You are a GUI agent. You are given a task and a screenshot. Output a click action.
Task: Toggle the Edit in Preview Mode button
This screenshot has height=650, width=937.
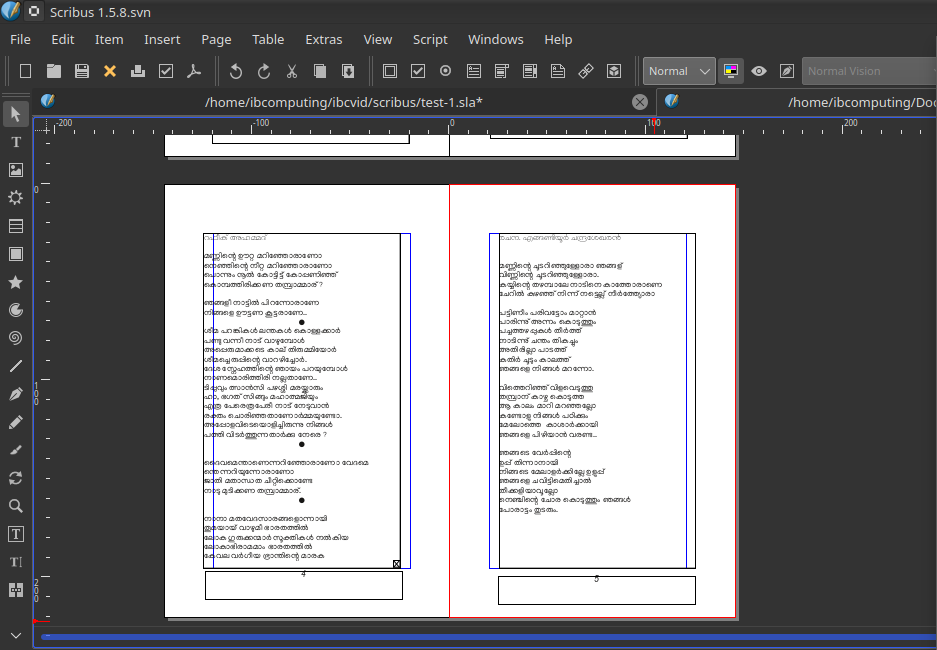tap(787, 71)
